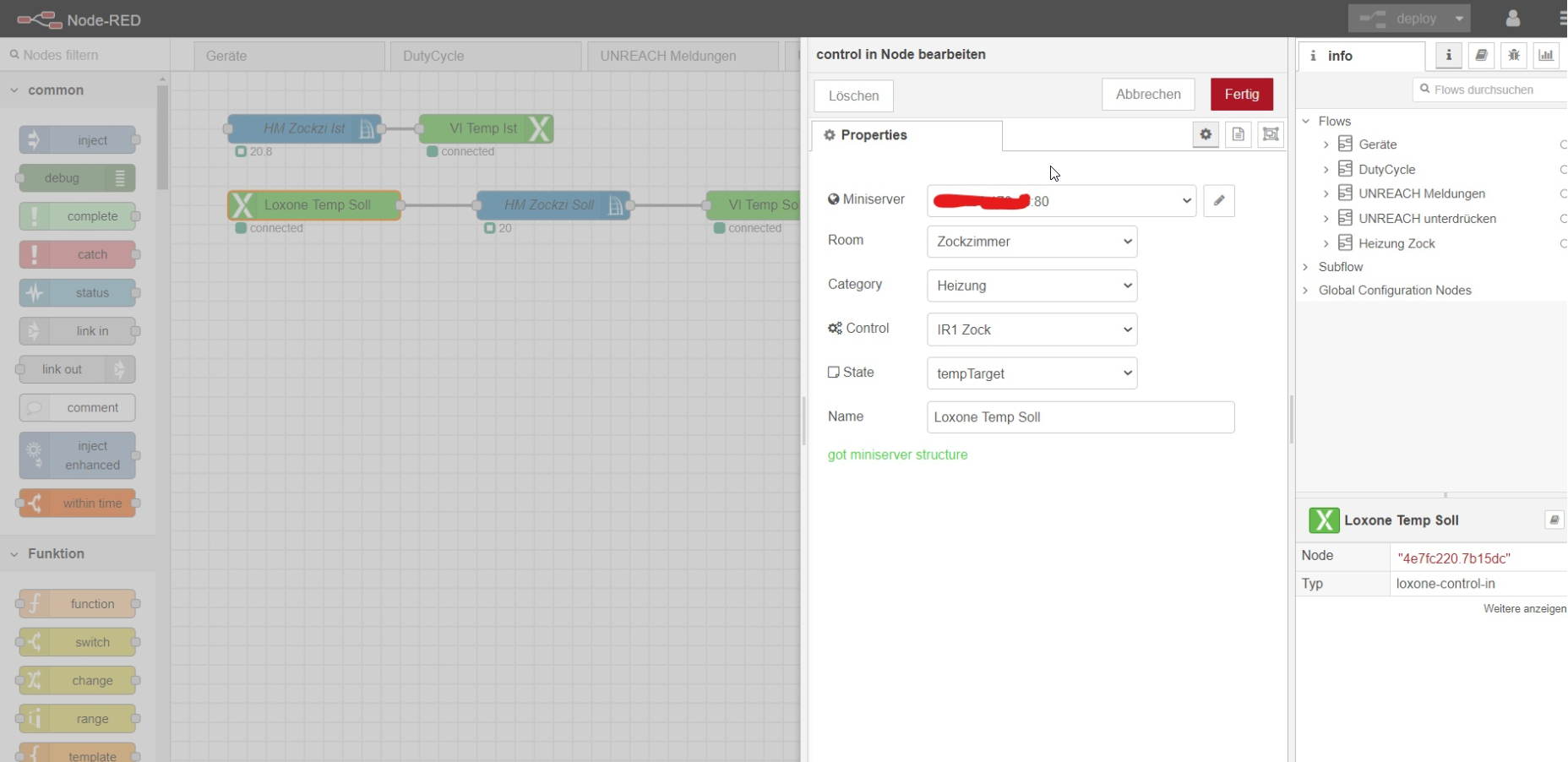This screenshot has width=1568, height=762.
Task: Select the status palette node
Action: click(77, 293)
